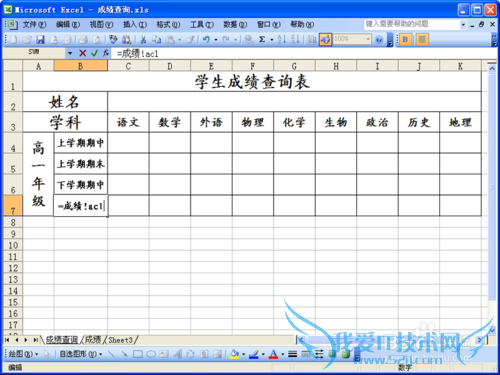Switch to the 成绩 sheet tab
Image resolution: width=500 pixels, height=375 pixels.
93,340
